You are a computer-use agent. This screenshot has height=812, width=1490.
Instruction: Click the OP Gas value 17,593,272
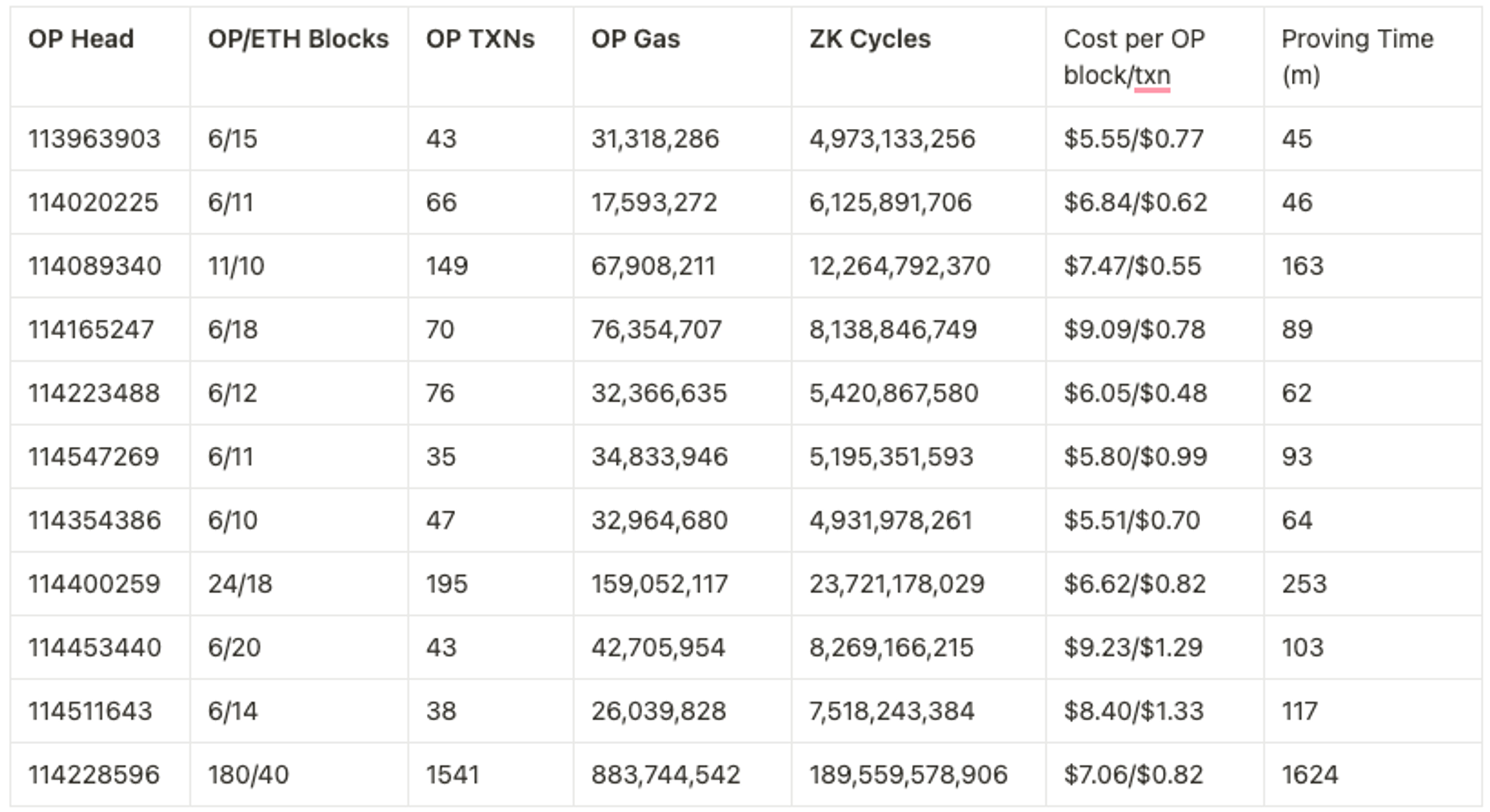tap(654, 202)
